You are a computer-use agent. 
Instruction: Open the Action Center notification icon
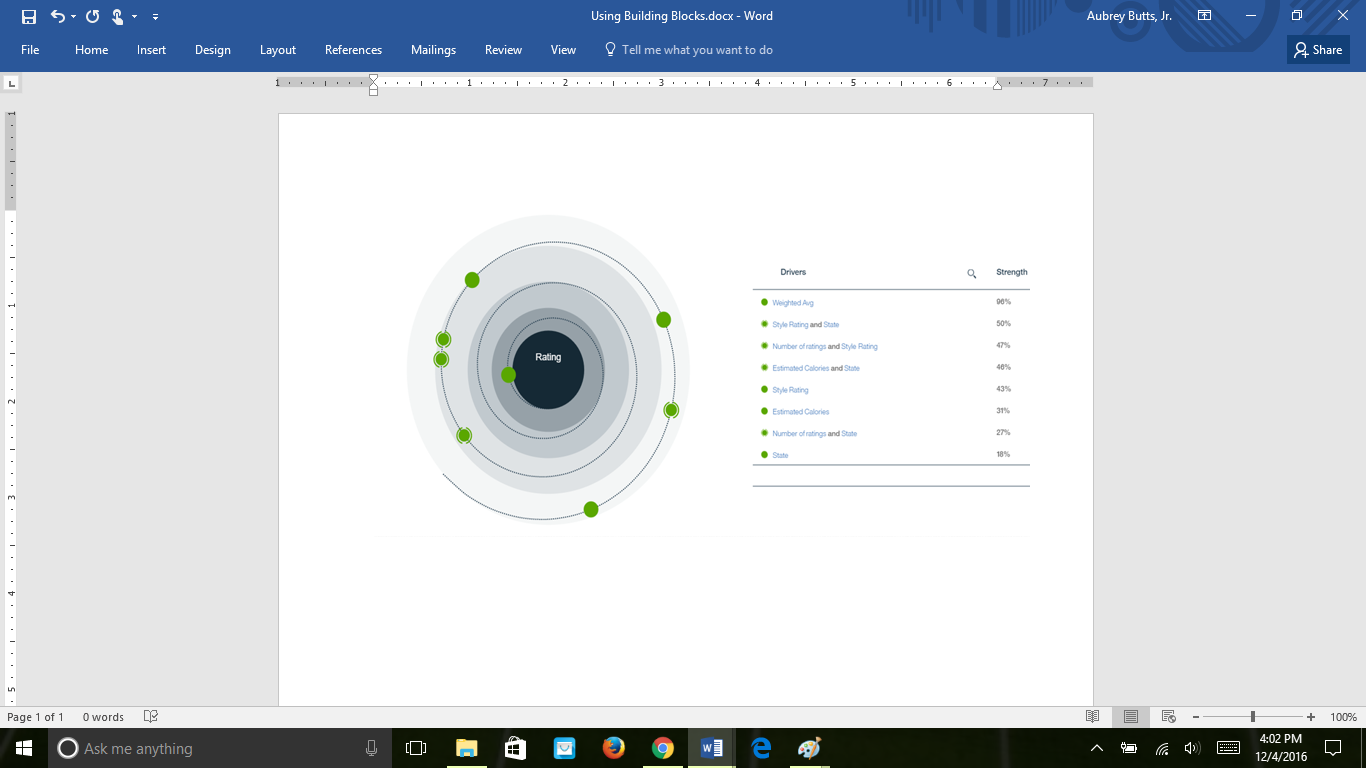click(x=1333, y=748)
